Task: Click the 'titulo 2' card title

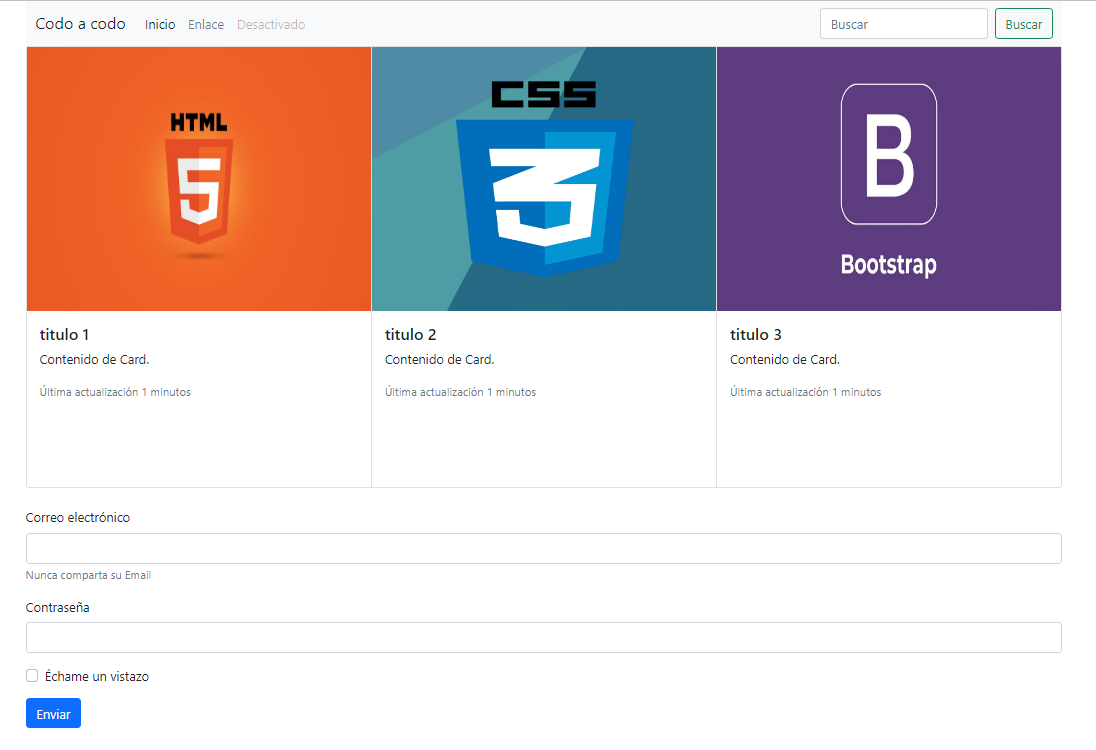Action: (410, 335)
